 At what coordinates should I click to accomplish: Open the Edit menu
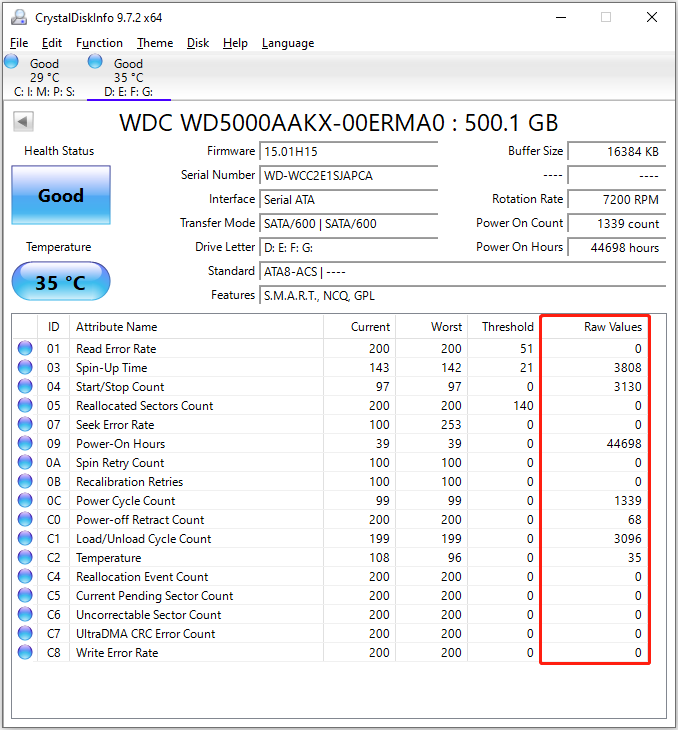52,43
